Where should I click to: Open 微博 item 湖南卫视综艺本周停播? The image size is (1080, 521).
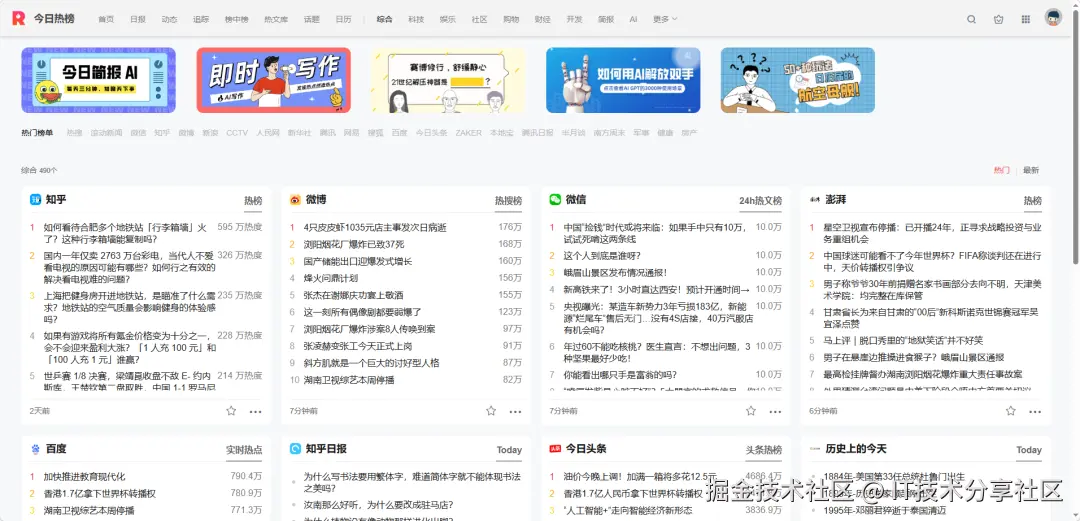[x=349, y=380]
